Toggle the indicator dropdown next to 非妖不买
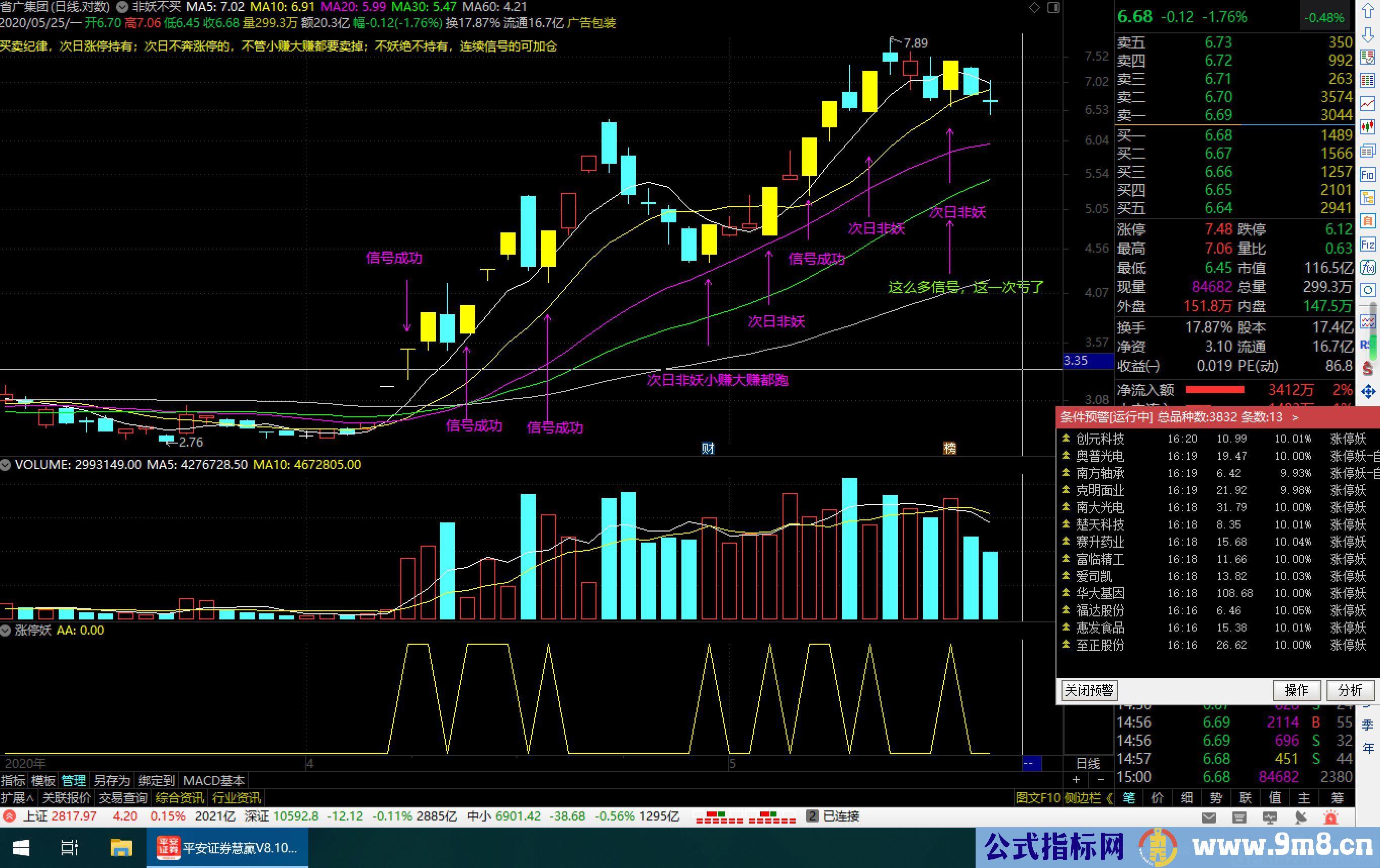 tap(122, 8)
